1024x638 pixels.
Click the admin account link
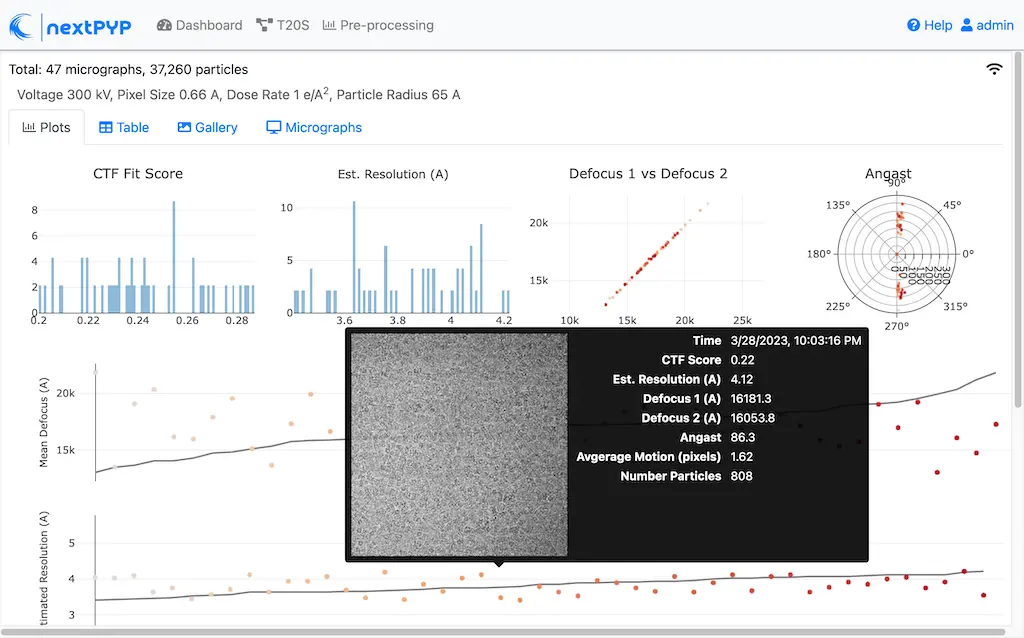tap(988, 25)
